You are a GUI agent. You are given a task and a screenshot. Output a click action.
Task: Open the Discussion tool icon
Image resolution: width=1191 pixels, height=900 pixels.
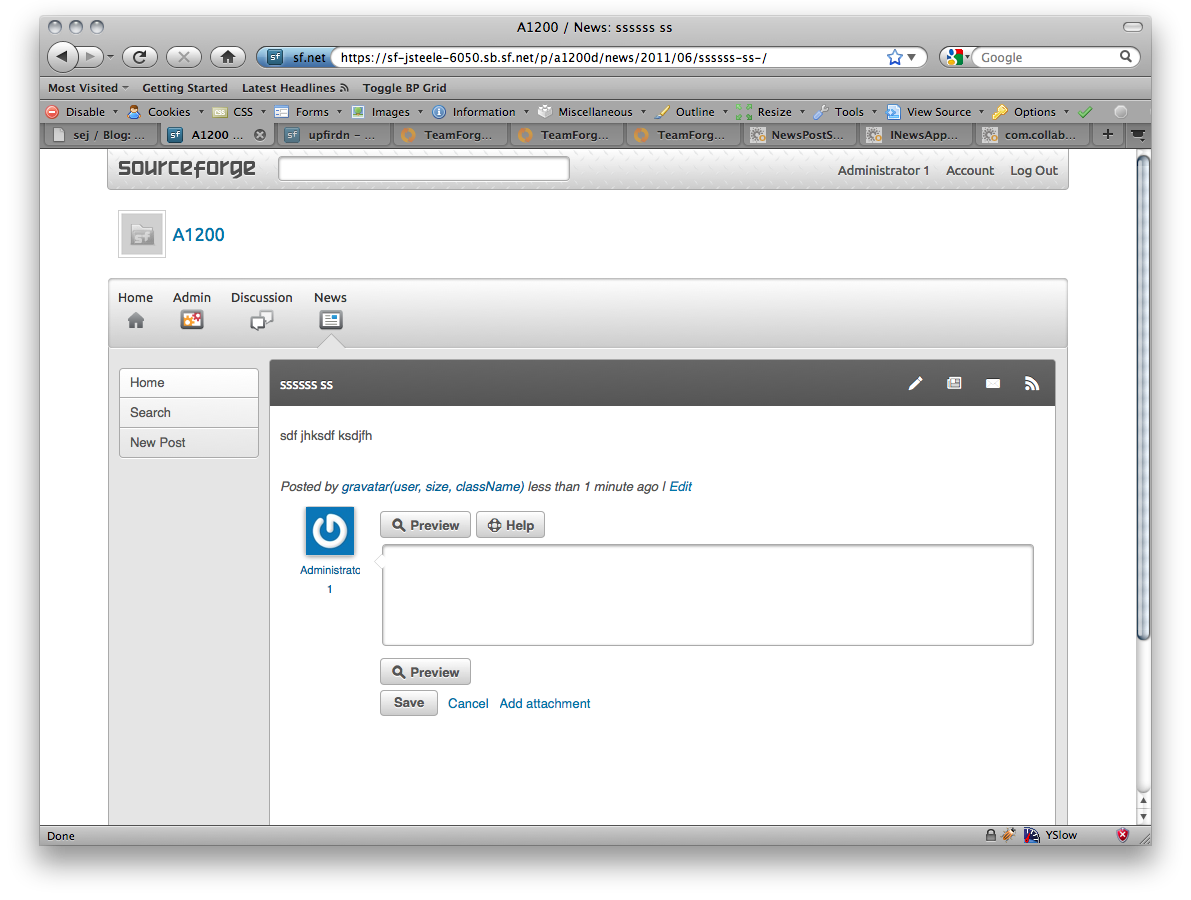pyautogui.click(x=261, y=320)
